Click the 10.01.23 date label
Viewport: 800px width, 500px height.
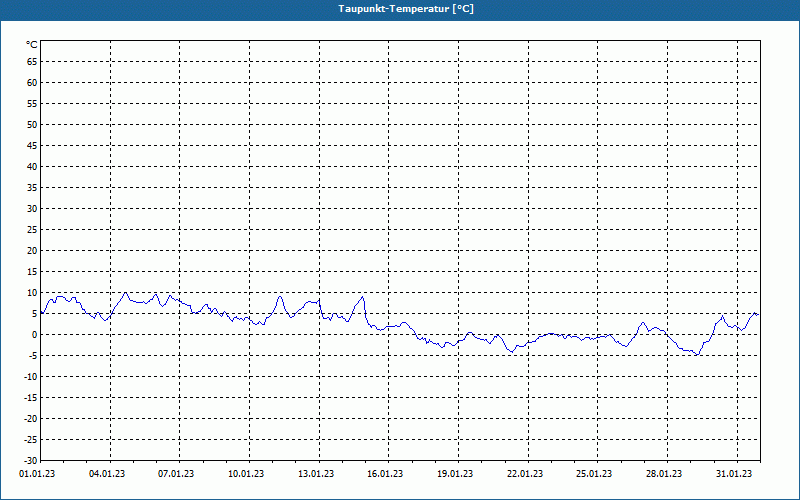point(246,474)
